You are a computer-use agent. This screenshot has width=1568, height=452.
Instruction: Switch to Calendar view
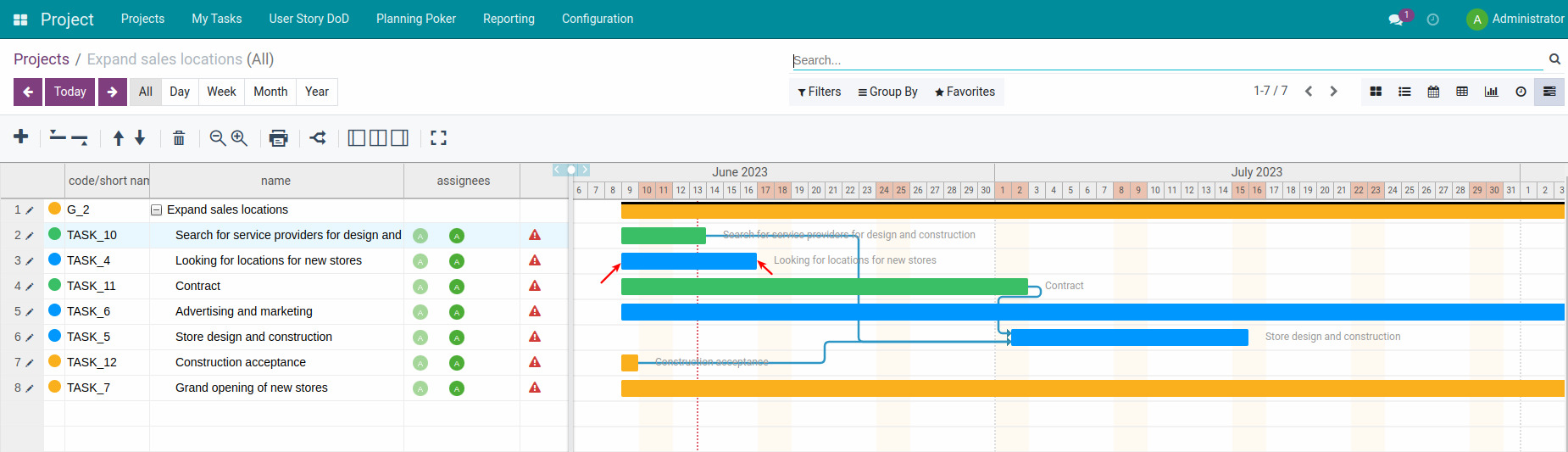point(1433,92)
